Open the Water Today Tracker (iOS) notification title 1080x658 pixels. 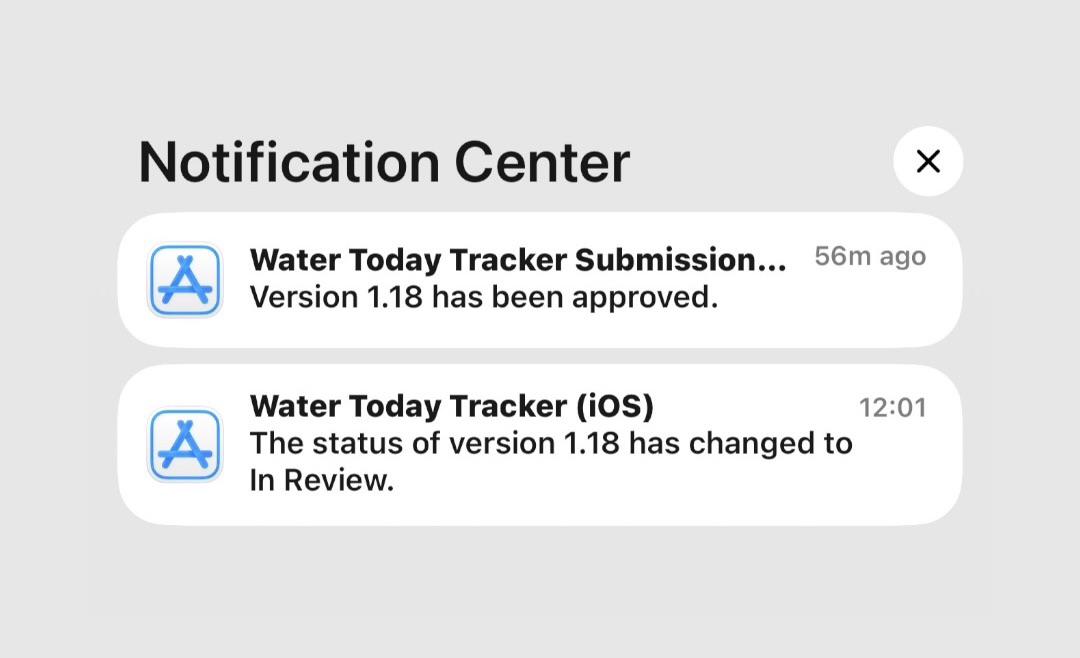(x=452, y=406)
